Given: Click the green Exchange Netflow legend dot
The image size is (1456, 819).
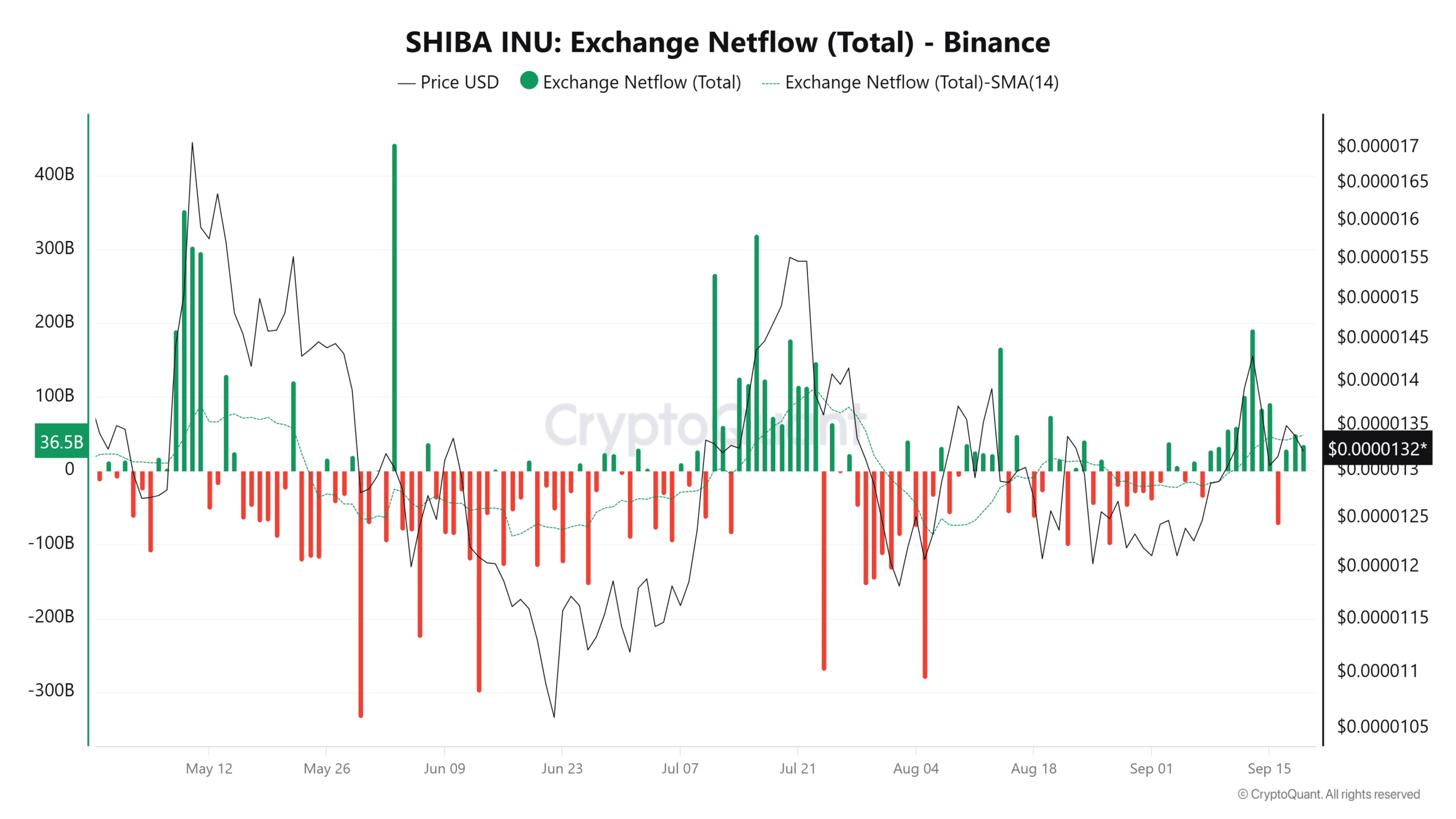Looking at the screenshot, I should tap(529, 82).
